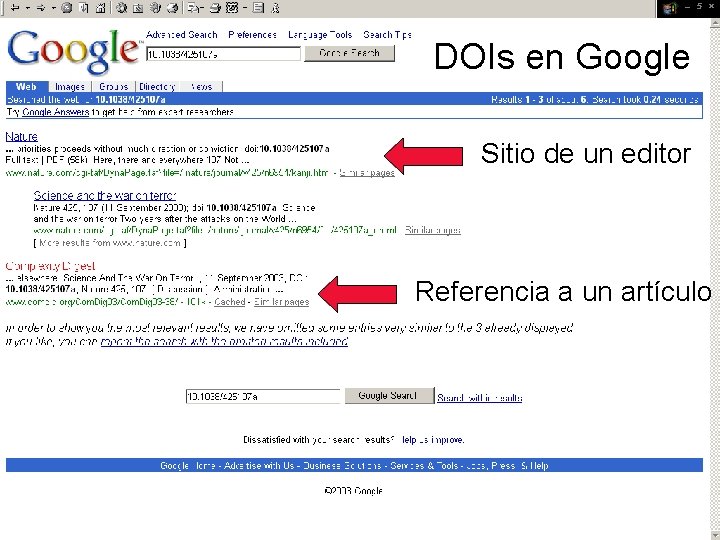
Task: Click the bottom Google Search button
Action: click(x=389, y=396)
